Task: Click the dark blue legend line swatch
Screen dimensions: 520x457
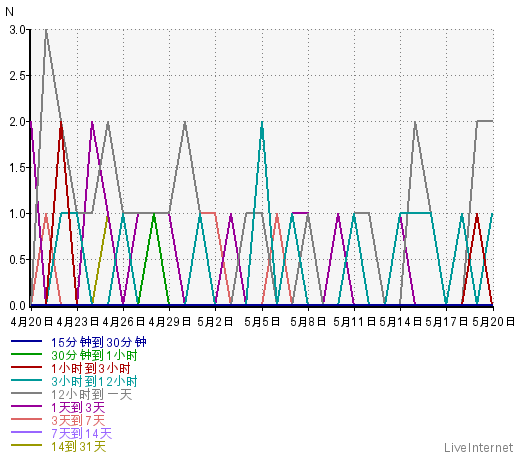Action: click(26, 341)
